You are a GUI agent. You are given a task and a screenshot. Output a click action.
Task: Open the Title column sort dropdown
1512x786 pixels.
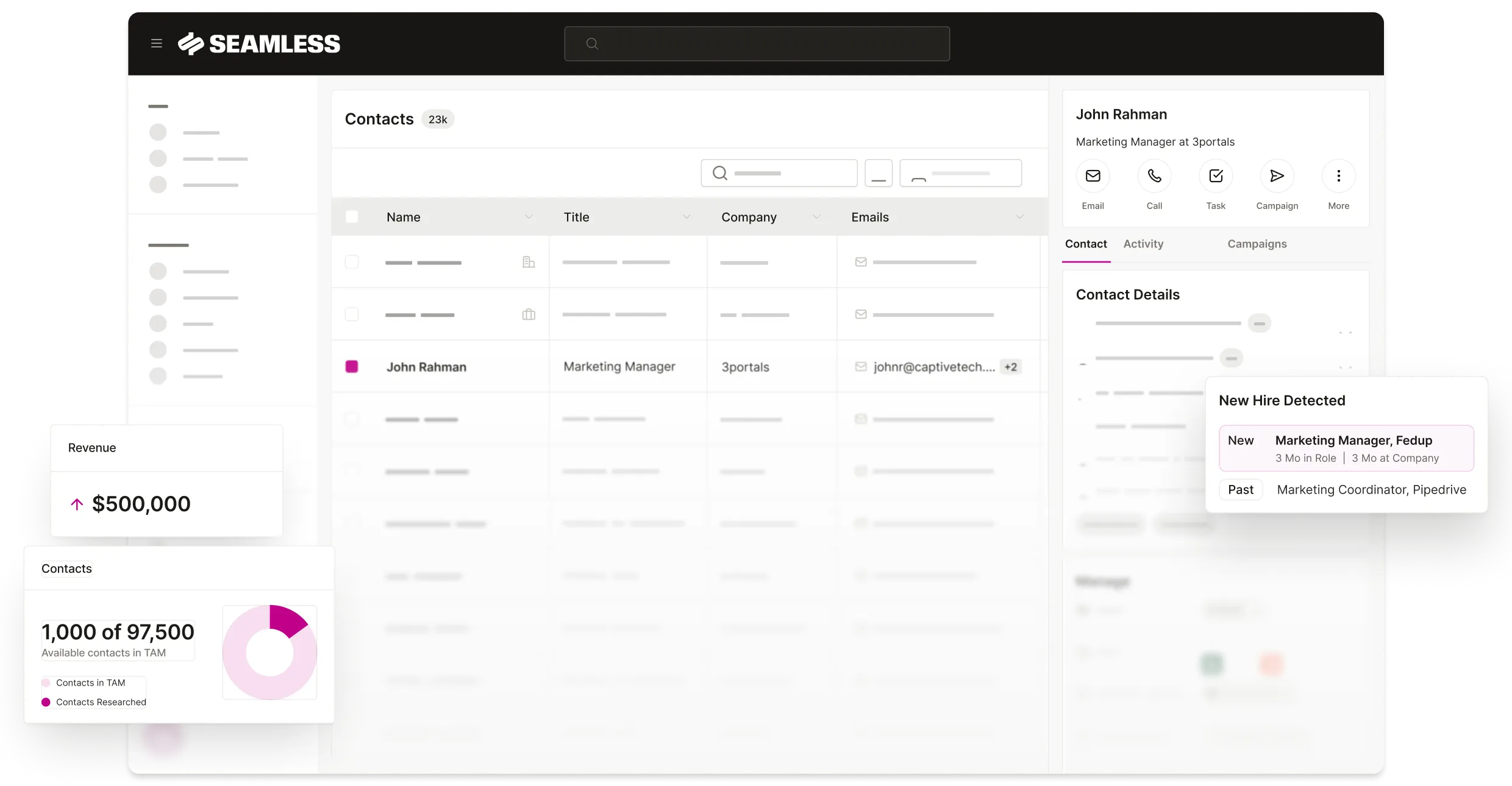tap(686, 216)
